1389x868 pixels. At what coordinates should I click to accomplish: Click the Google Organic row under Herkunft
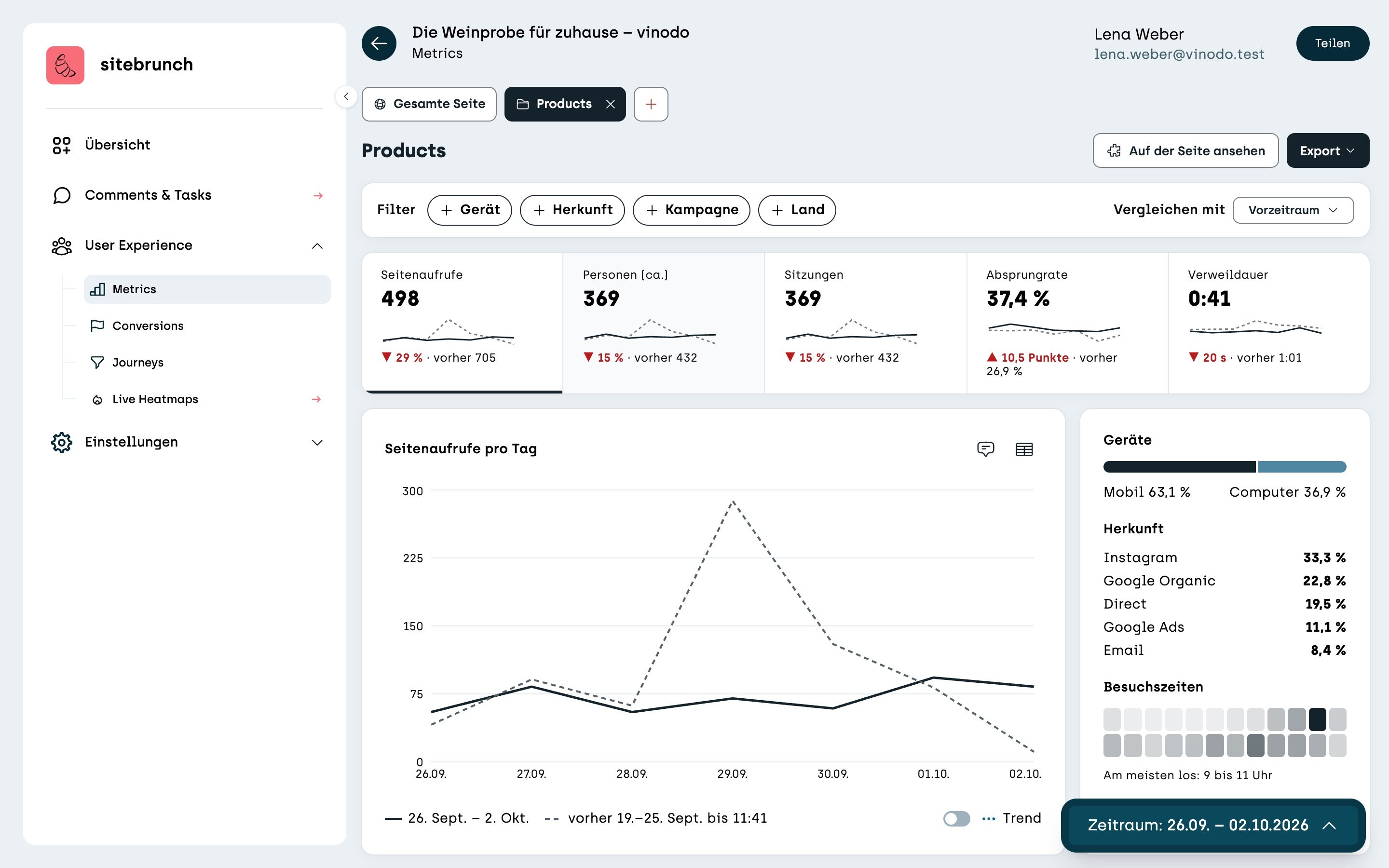tap(1224, 581)
